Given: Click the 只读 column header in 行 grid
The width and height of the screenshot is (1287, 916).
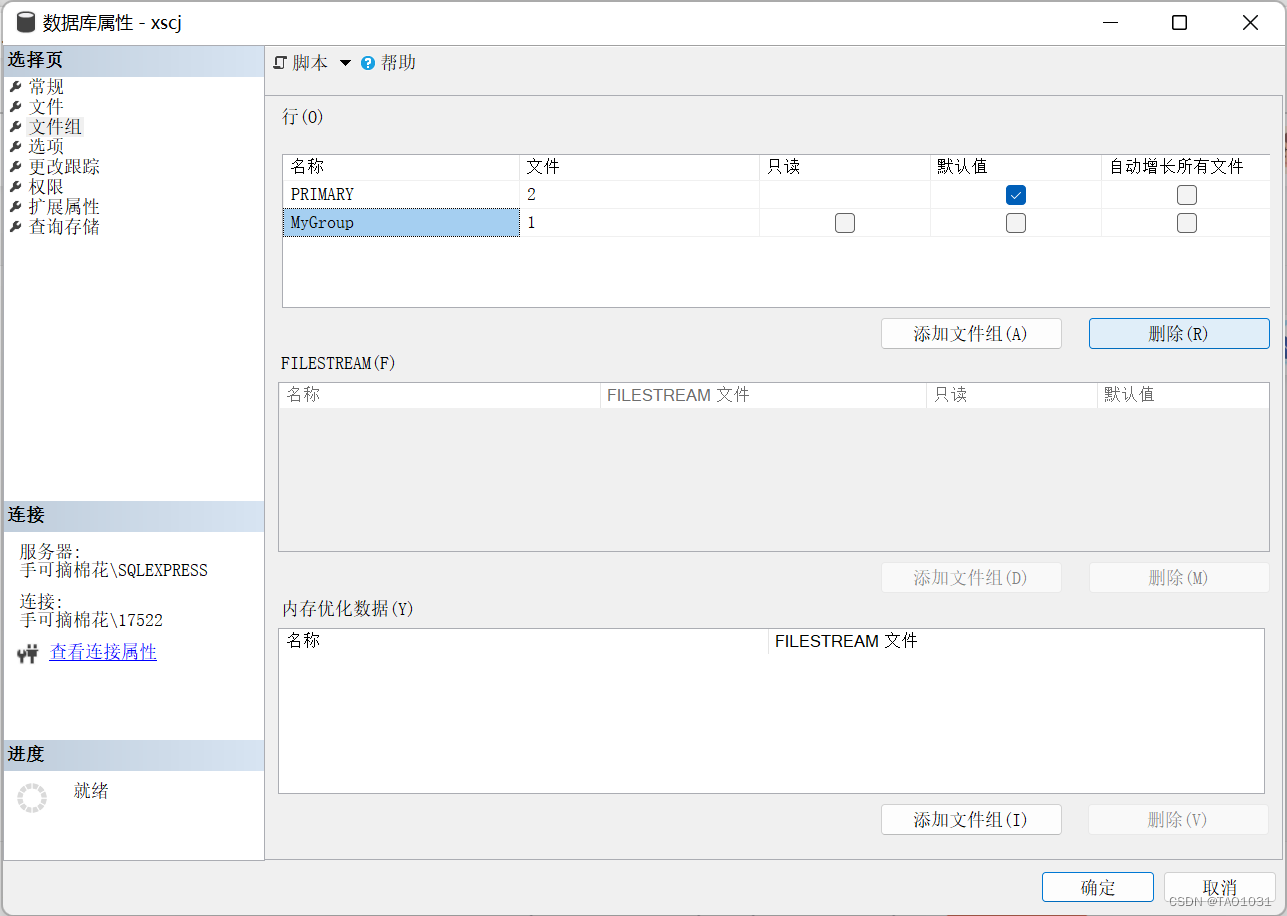Looking at the screenshot, I should [x=845, y=167].
